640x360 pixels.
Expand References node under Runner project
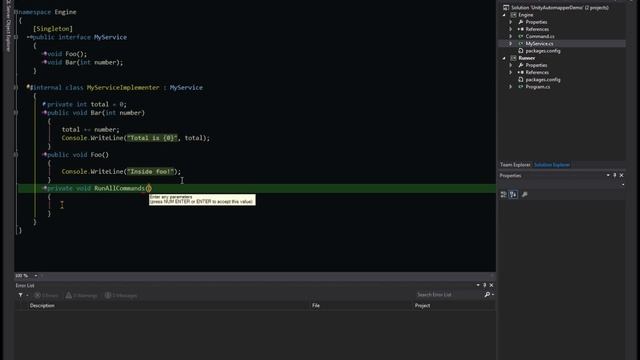click(511, 72)
